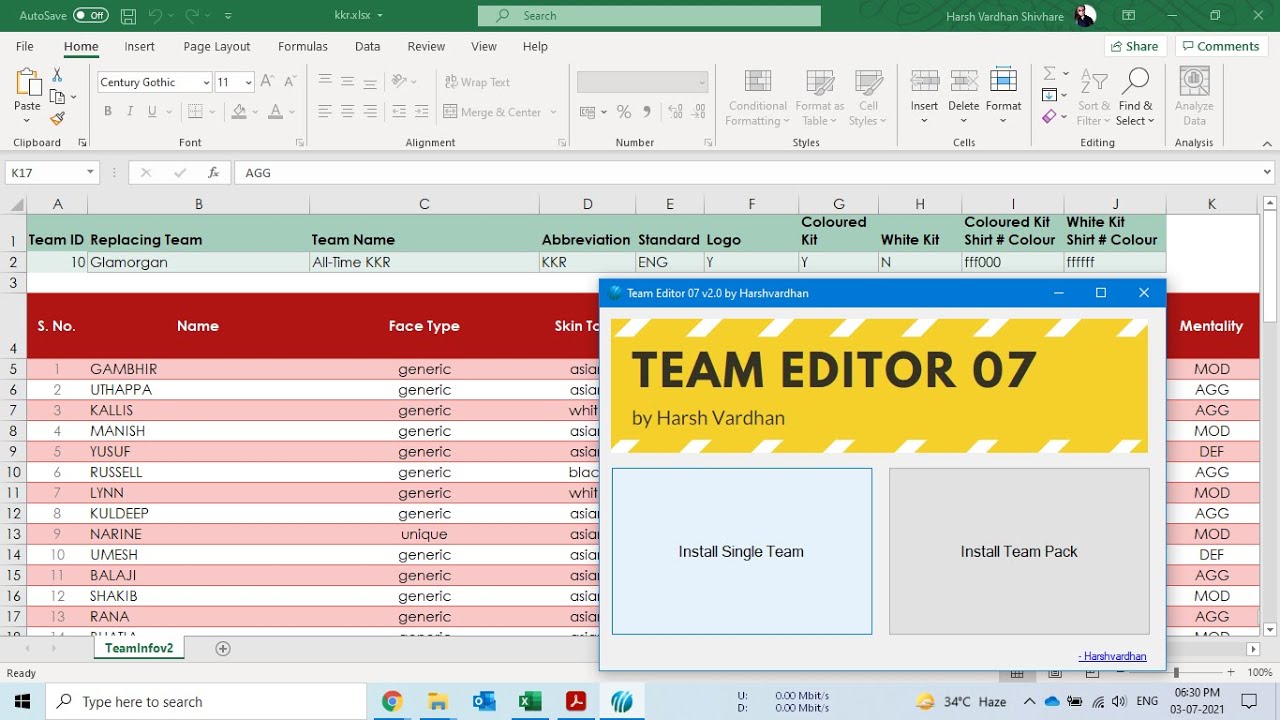
Task: Click the Save floppy icon
Action: click(128, 16)
